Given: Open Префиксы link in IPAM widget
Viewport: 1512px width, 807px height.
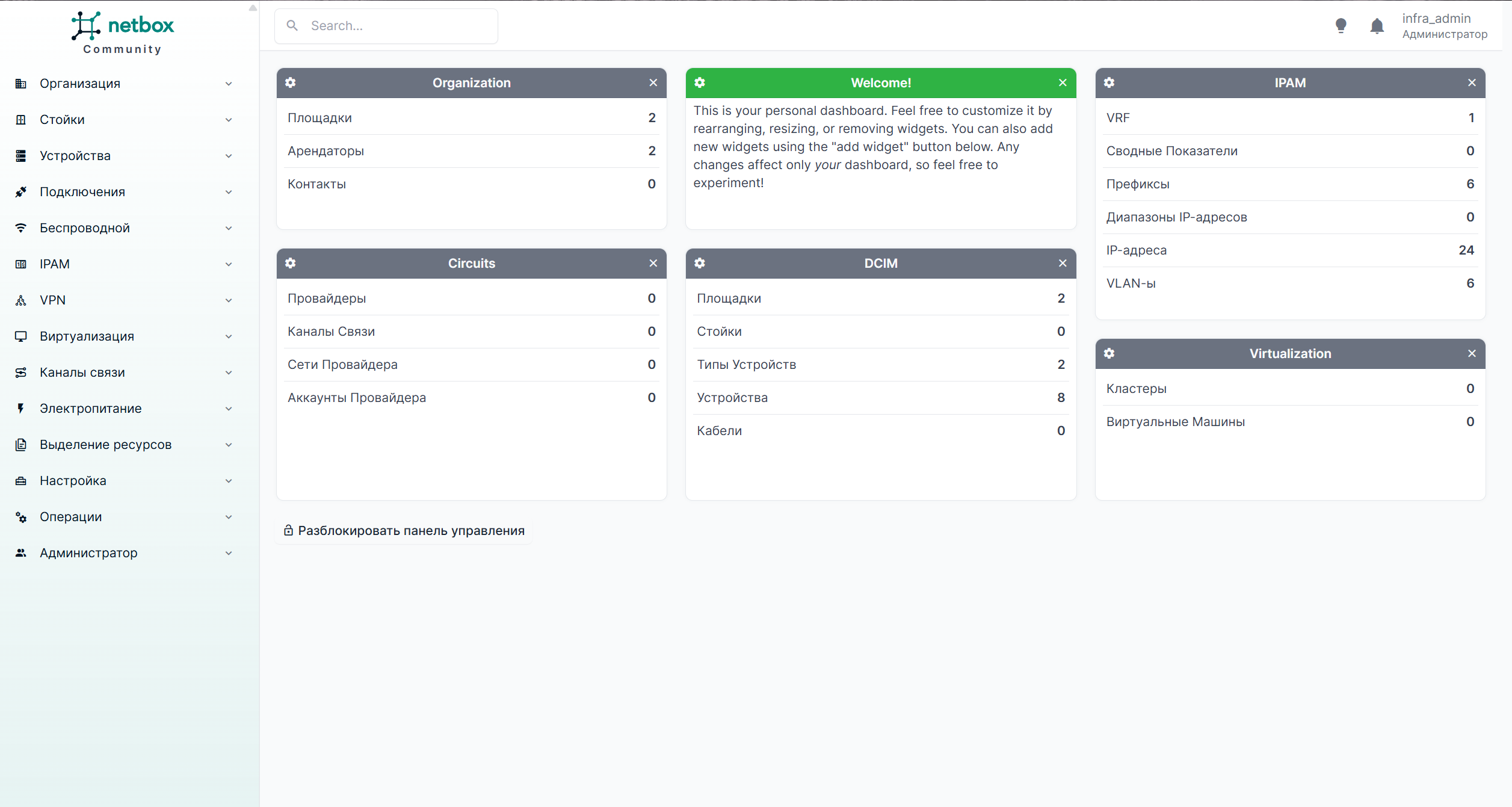Looking at the screenshot, I should (x=1137, y=184).
